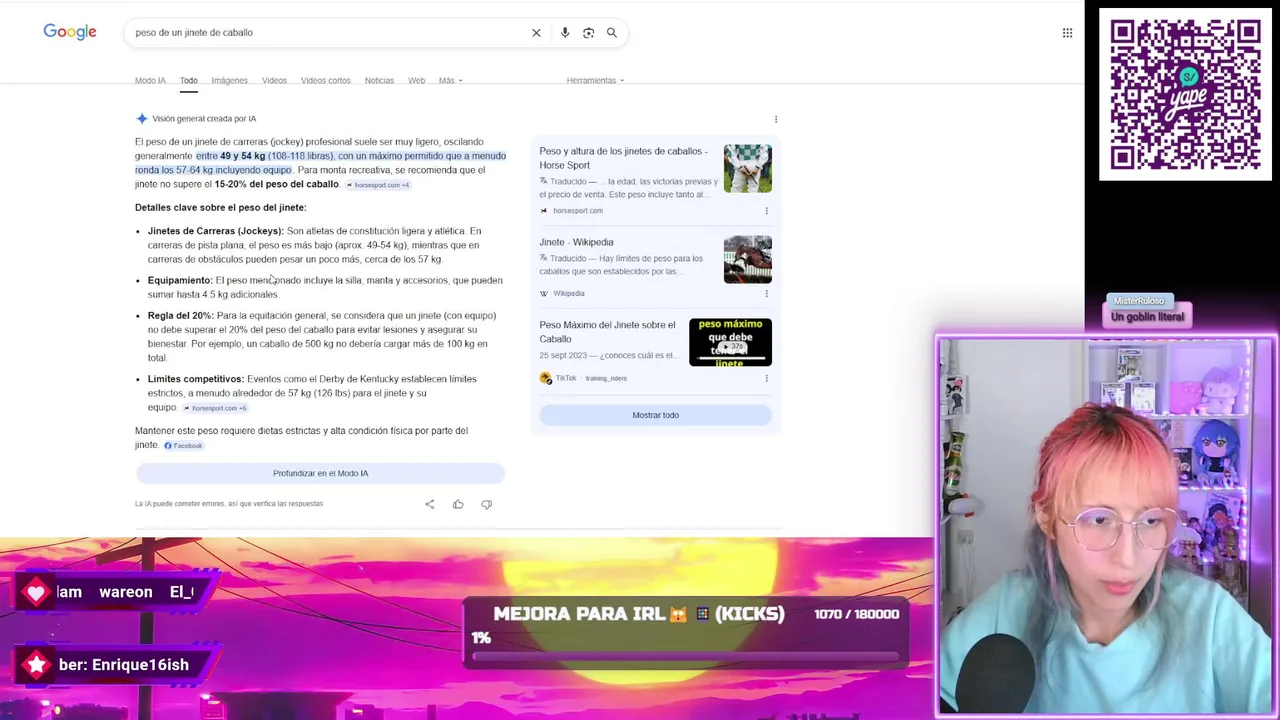Open Jinete - Wikipedia link
Image resolution: width=1280 pixels, height=720 pixels.
pyautogui.click(x=576, y=242)
